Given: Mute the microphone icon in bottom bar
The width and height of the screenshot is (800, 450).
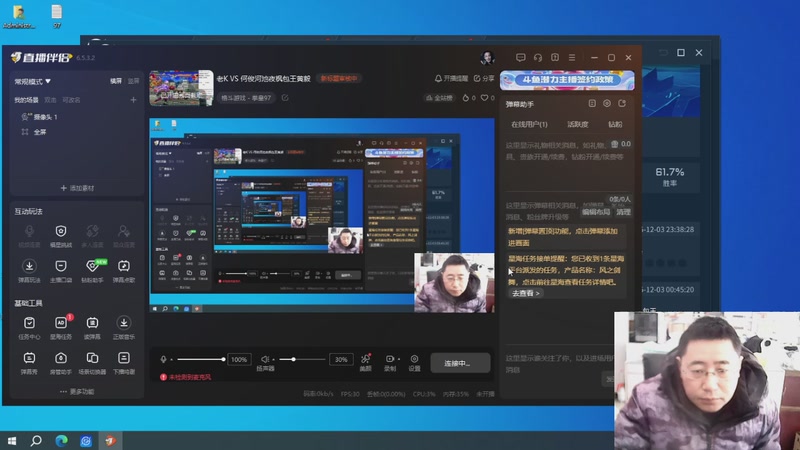Looking at the screenshot, I should pos(163,360).
